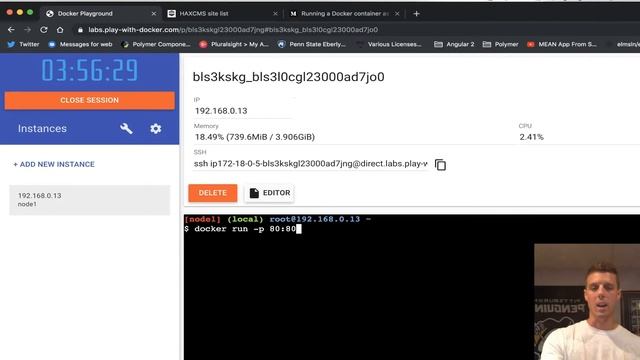Focus the terminal at docker run command

[245, 229]
